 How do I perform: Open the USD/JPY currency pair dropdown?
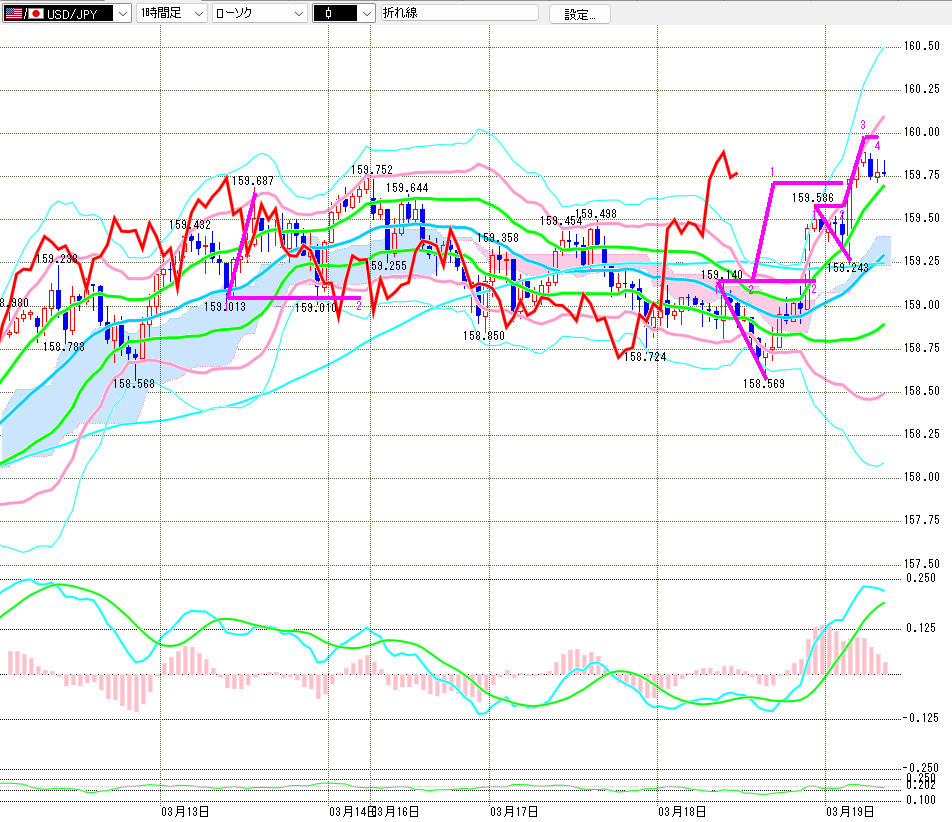(x=122, y=14)
